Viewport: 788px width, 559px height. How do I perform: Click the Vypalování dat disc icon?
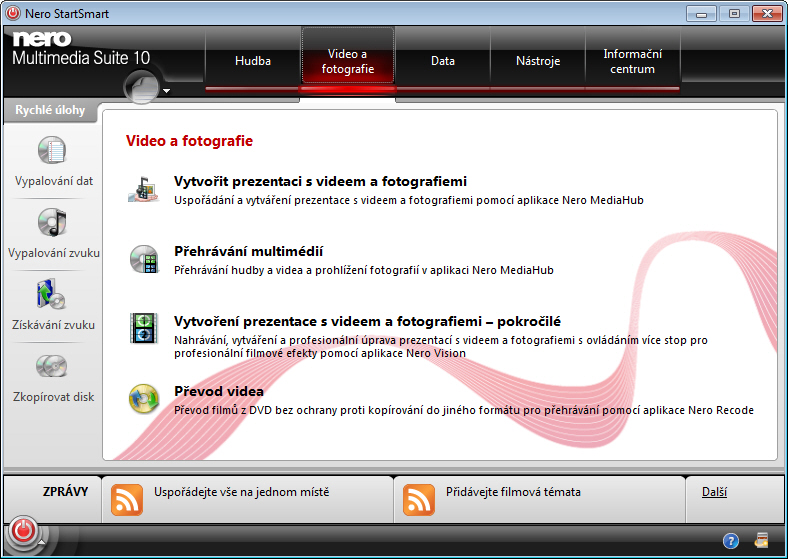coord(52,151)
